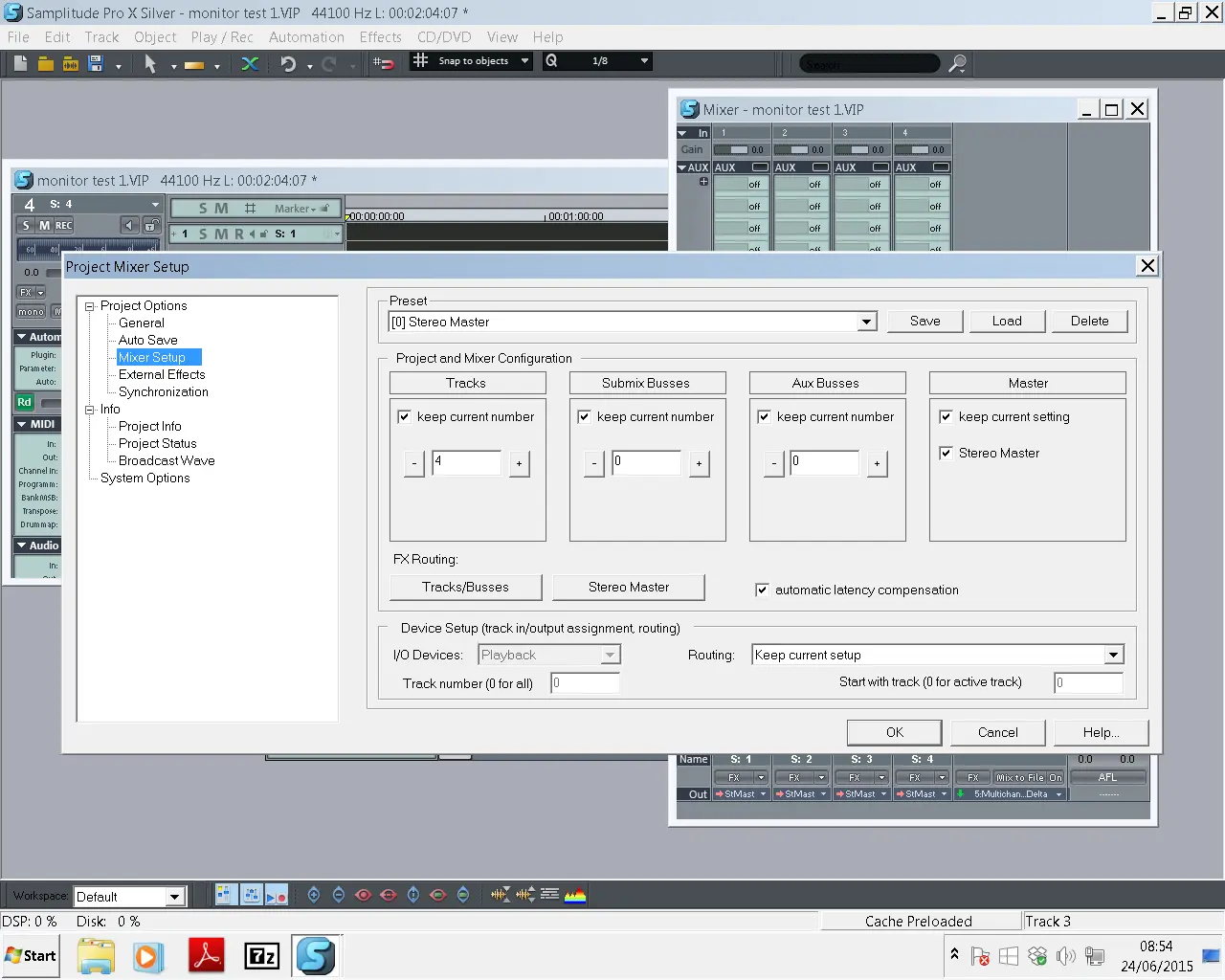The image size is (1225, 980).
Task: Toggle Submix Busses keep current number checkbox
Action: click(x=584, y=416)
